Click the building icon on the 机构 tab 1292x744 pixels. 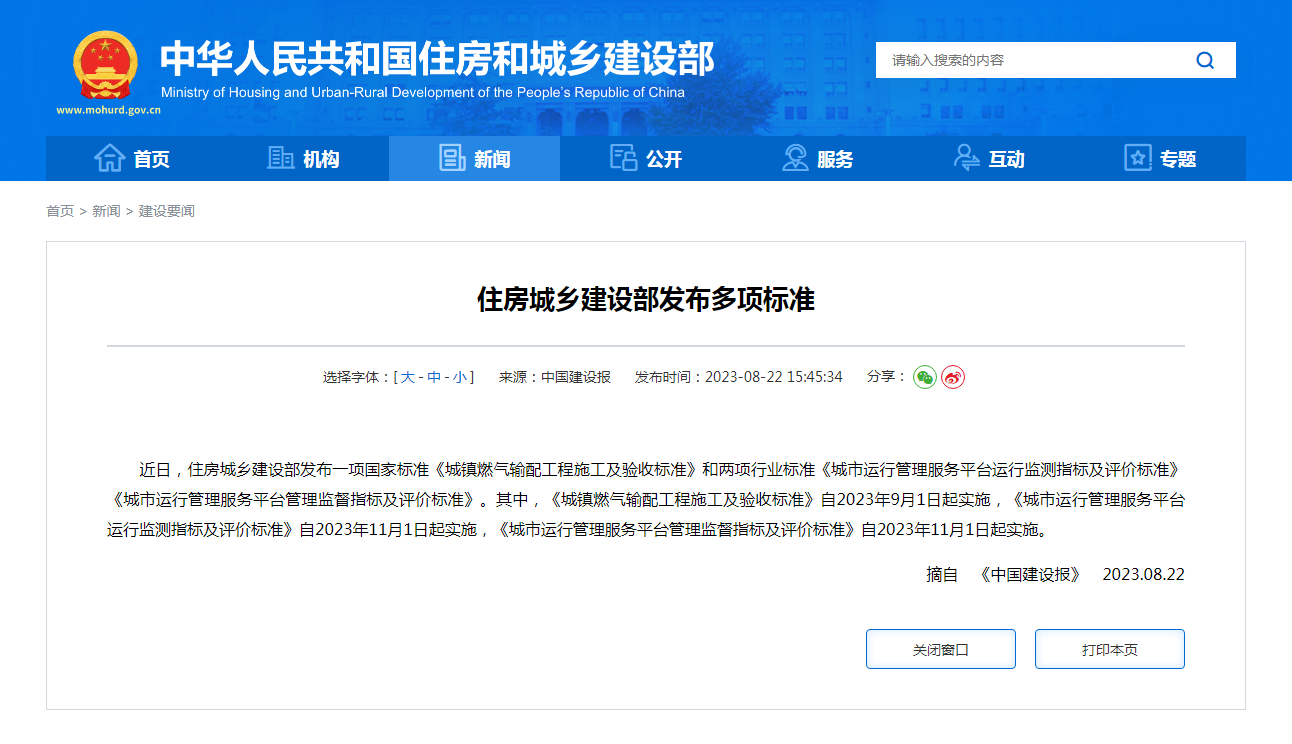point(282,158)
